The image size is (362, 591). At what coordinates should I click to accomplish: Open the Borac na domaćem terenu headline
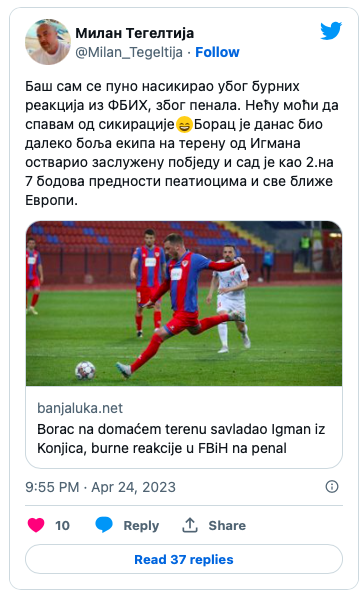click(181, 439)
